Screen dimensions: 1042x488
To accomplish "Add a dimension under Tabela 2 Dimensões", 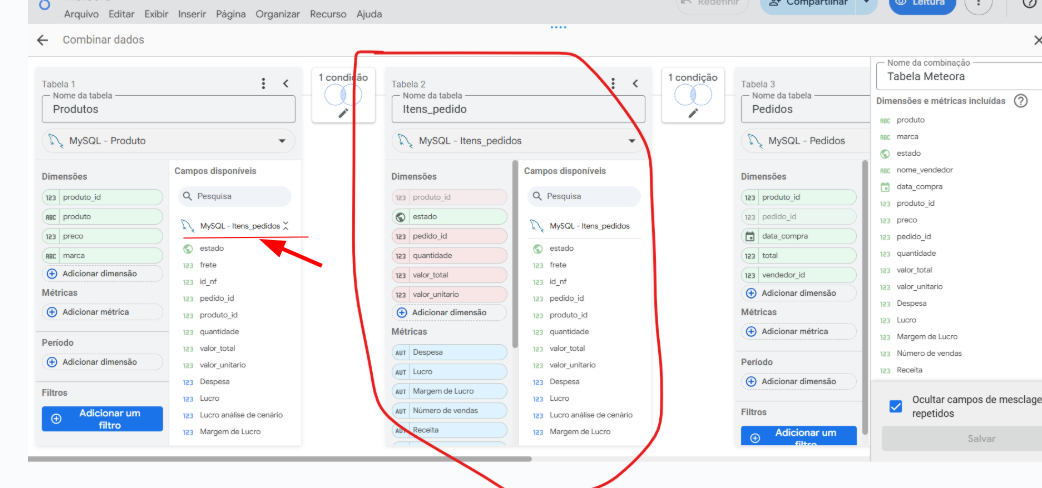I will pos(449,312).
